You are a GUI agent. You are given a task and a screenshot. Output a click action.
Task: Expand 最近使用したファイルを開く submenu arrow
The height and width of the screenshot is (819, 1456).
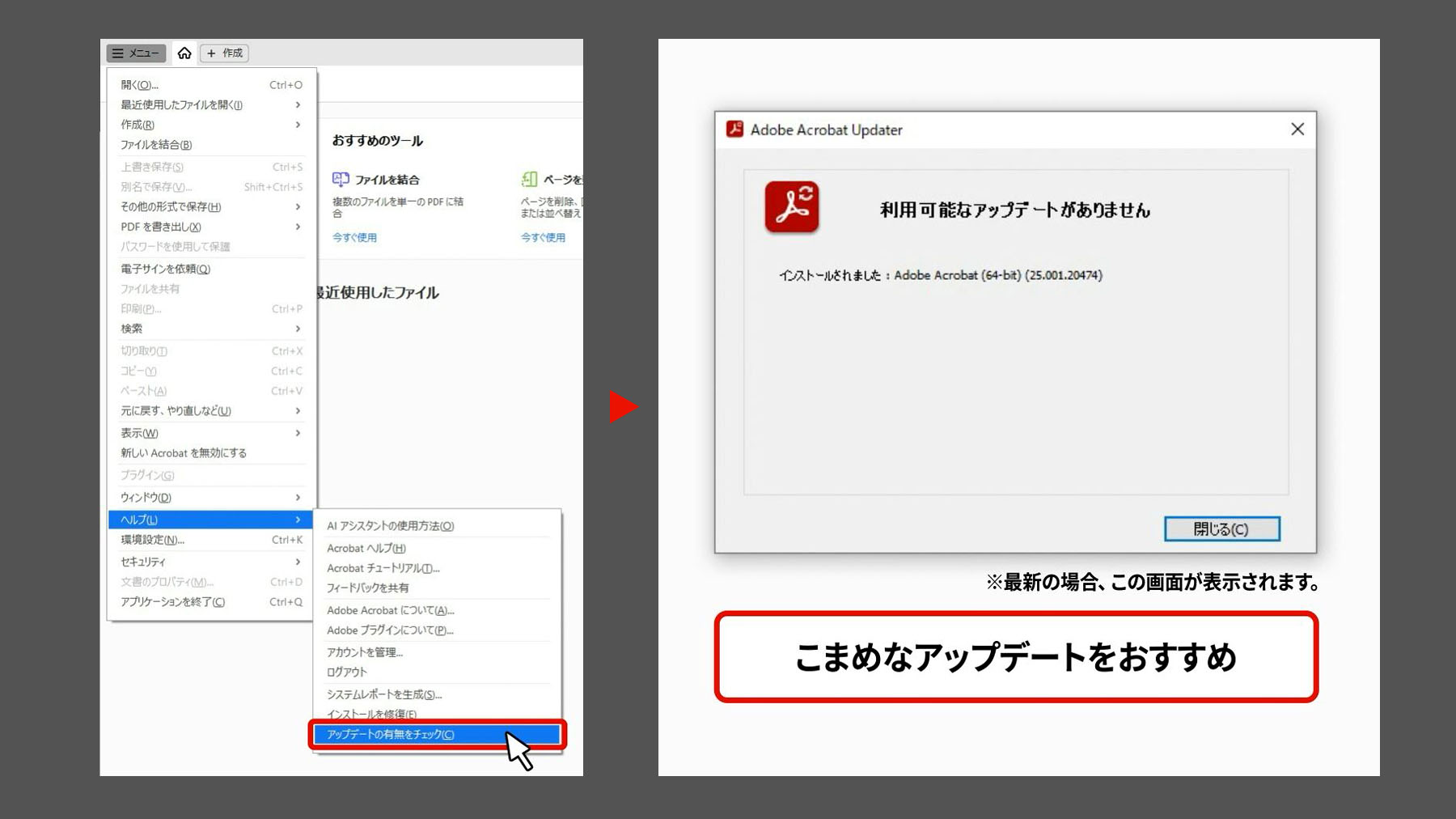click(298, 105)
